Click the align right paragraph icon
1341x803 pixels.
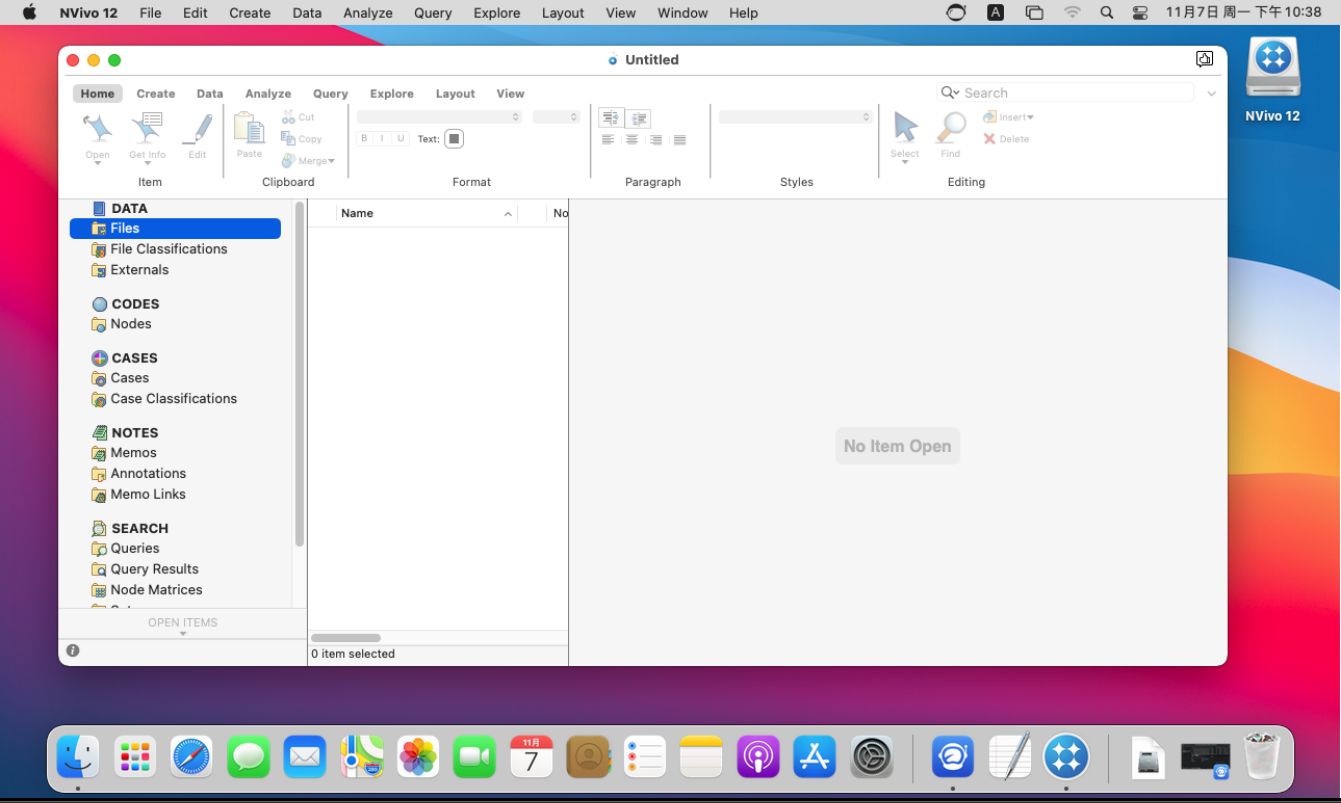coord(656,140)
